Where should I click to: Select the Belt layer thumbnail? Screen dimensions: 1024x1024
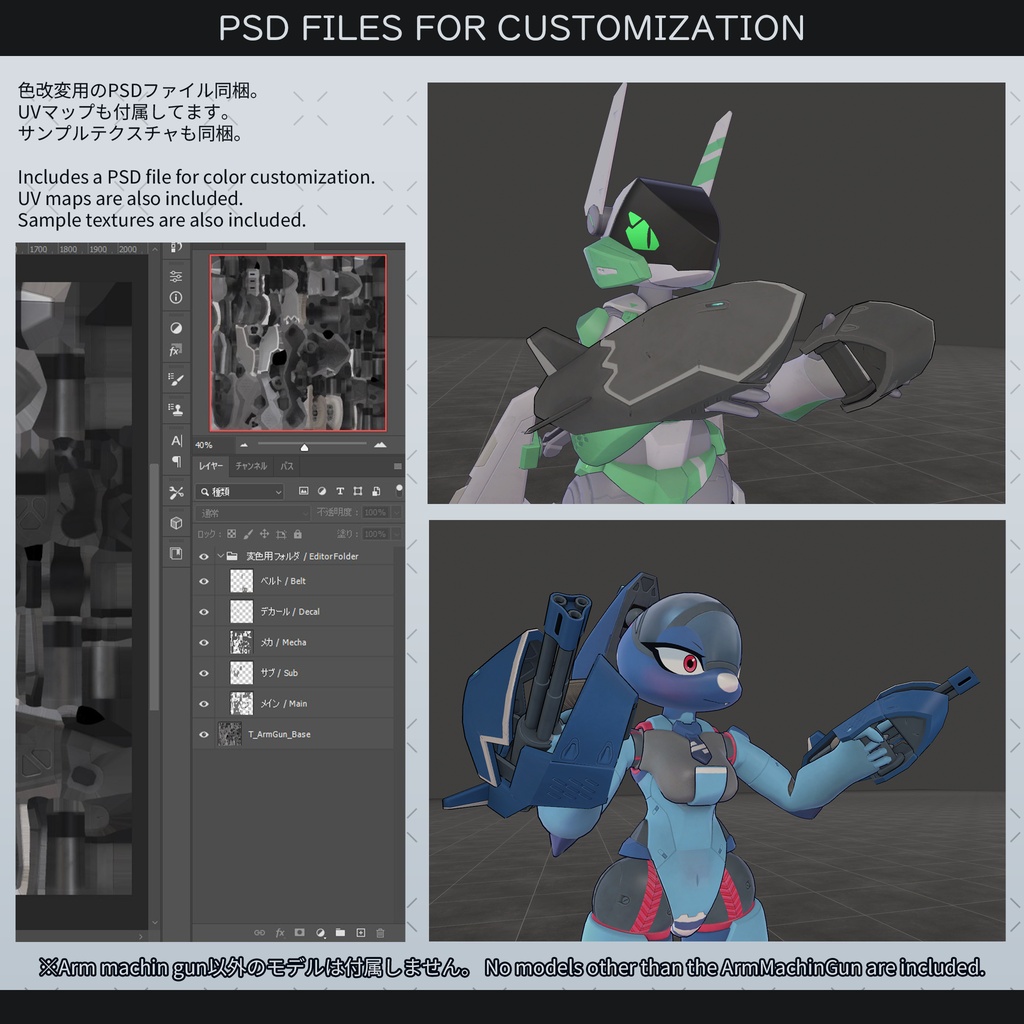[242, 581]
